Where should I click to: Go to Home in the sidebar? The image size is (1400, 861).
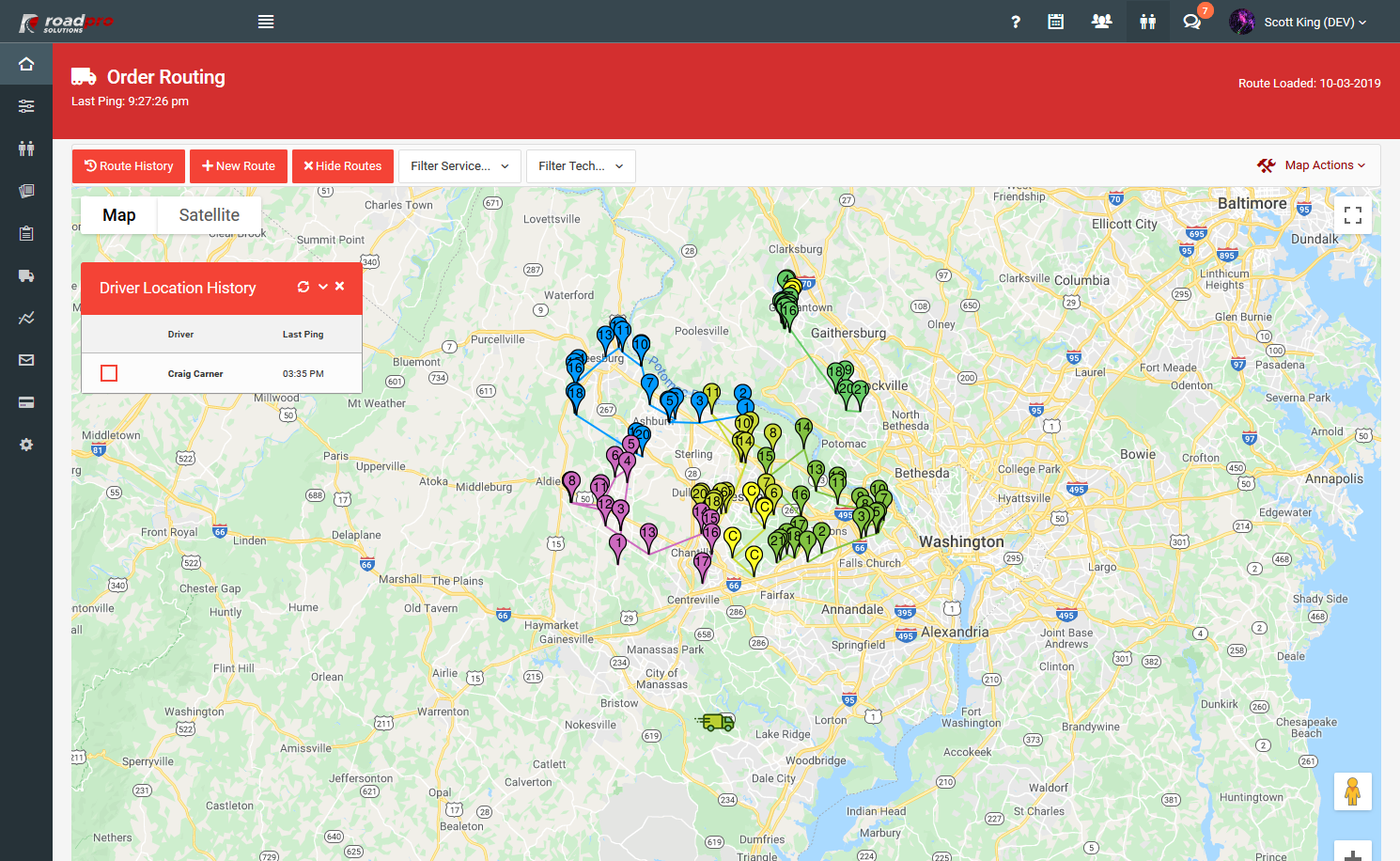[26, 64]
